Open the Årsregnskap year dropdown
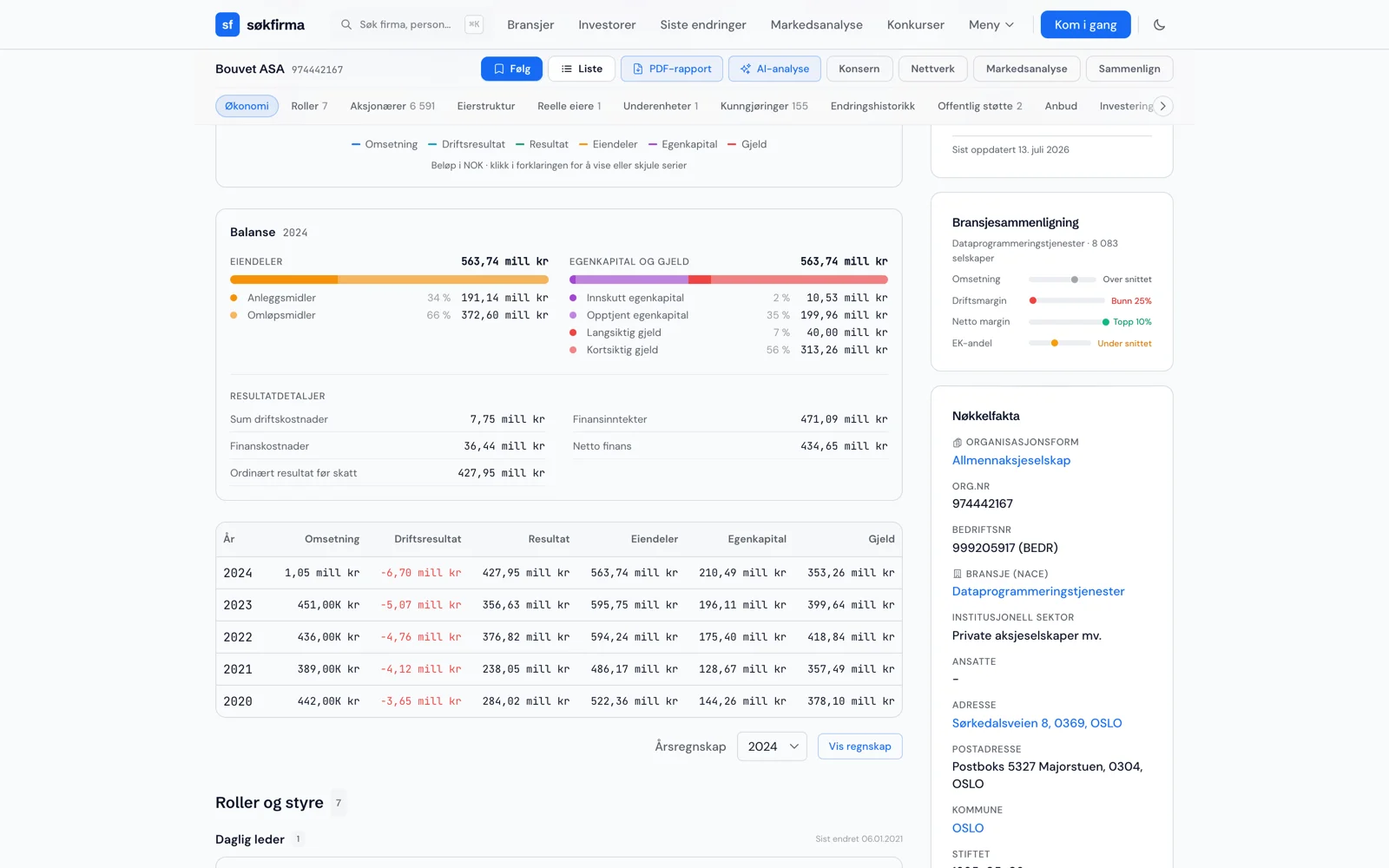Screen dimensions: 1389x868 pyautogui.click(x=772, y=746)
